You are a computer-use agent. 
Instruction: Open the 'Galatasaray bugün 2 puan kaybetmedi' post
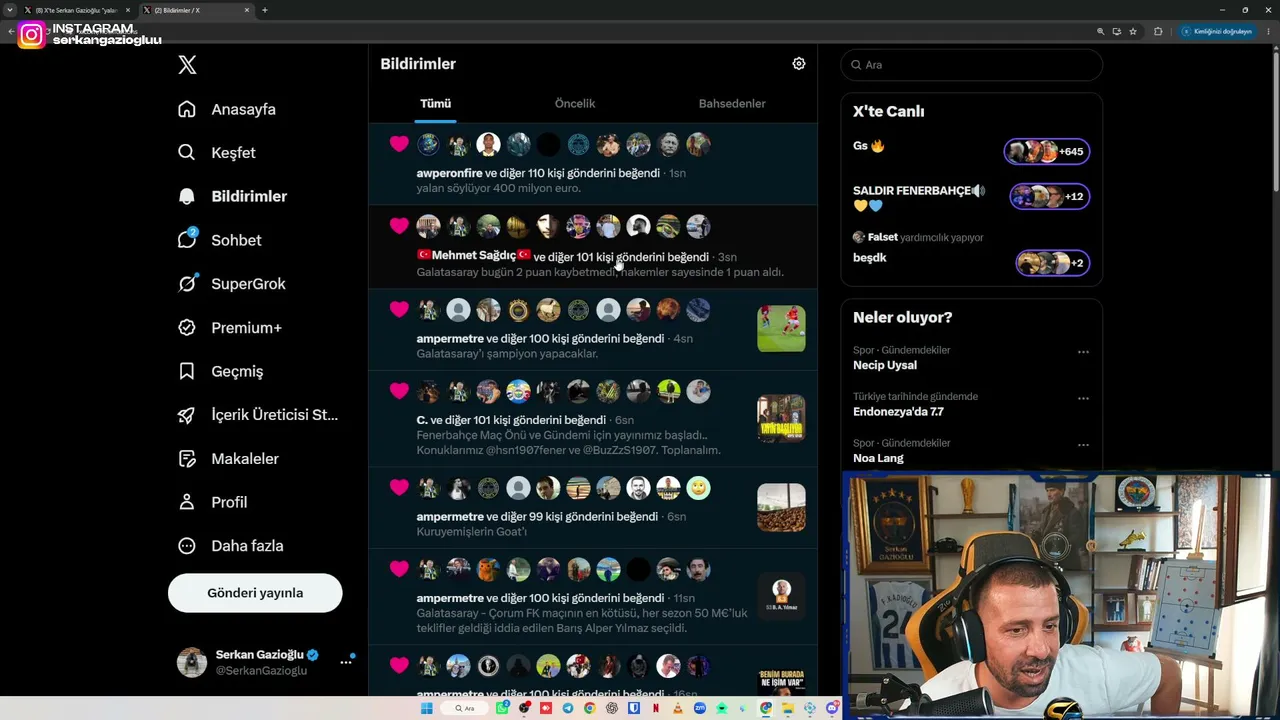point(600,272)
